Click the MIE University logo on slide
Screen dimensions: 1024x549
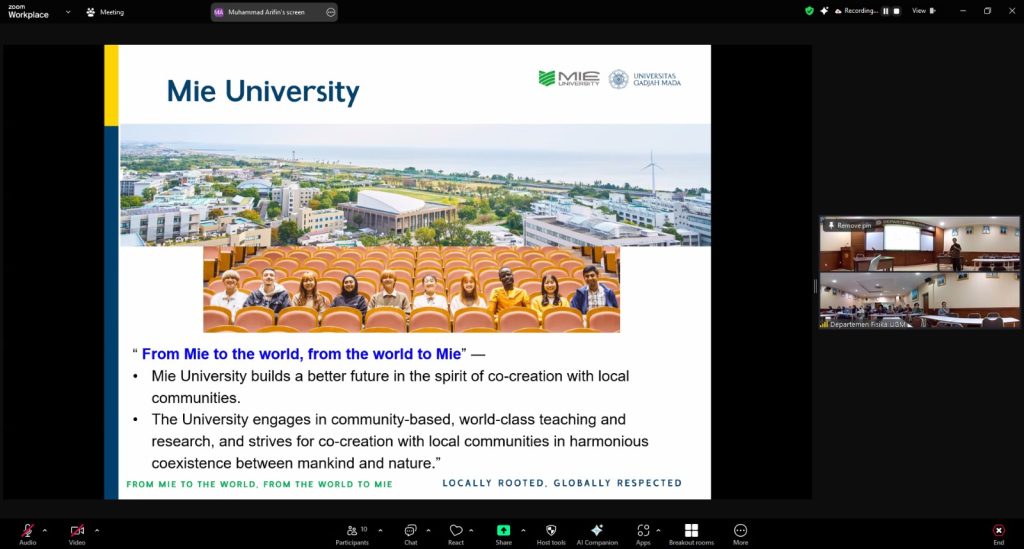click(x=569, y=79)
